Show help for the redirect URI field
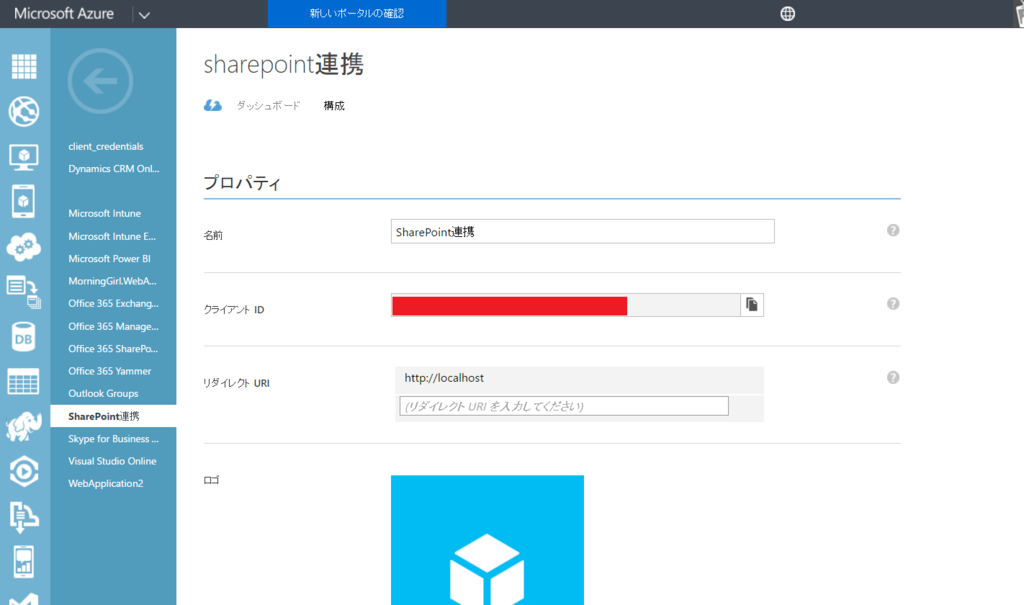Viewport: 1024px width, 605px height. (x=893, y=378)
